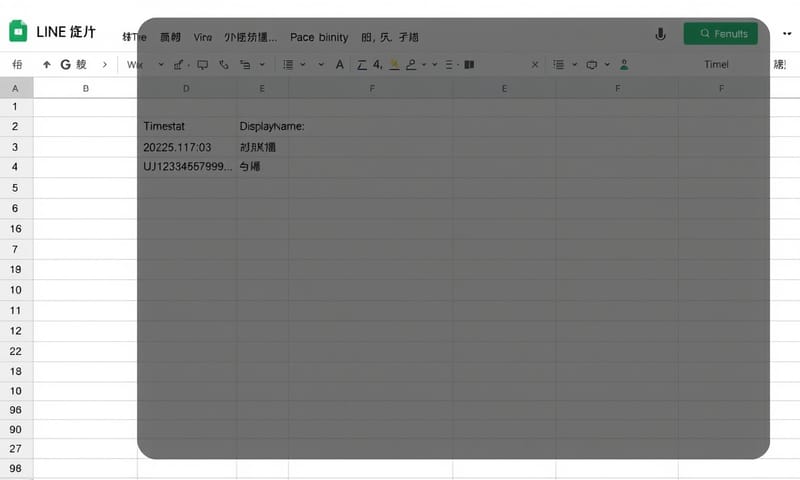Select row header 7
The image size is (800, 480).
point(15,249)
